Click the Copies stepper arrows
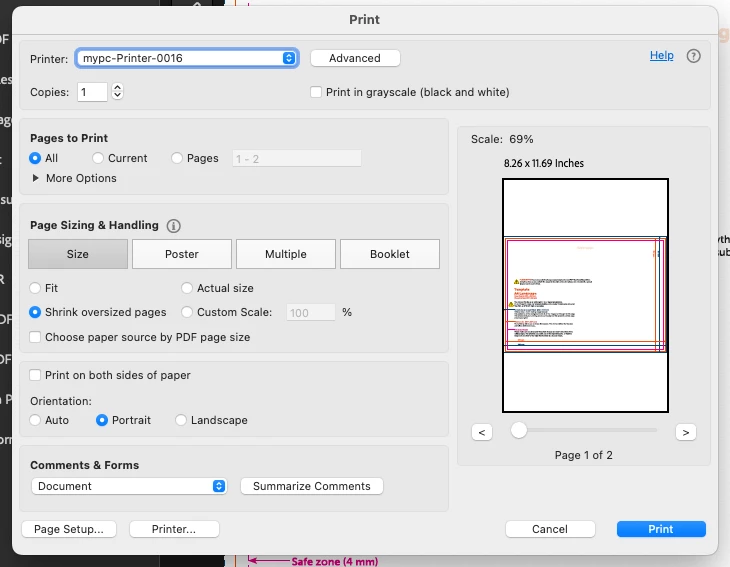Viewport: 730px width, 567px height. coord(117,92)
